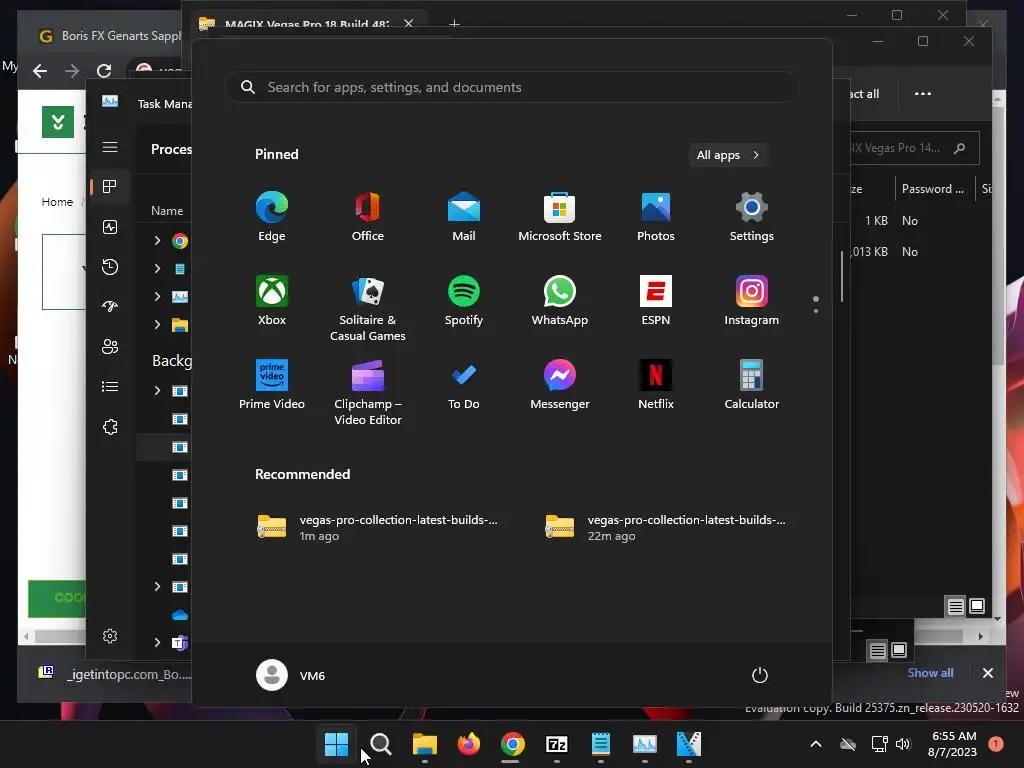Close the downloads bar
The image size is (1024, 768).
pos(987,673)
